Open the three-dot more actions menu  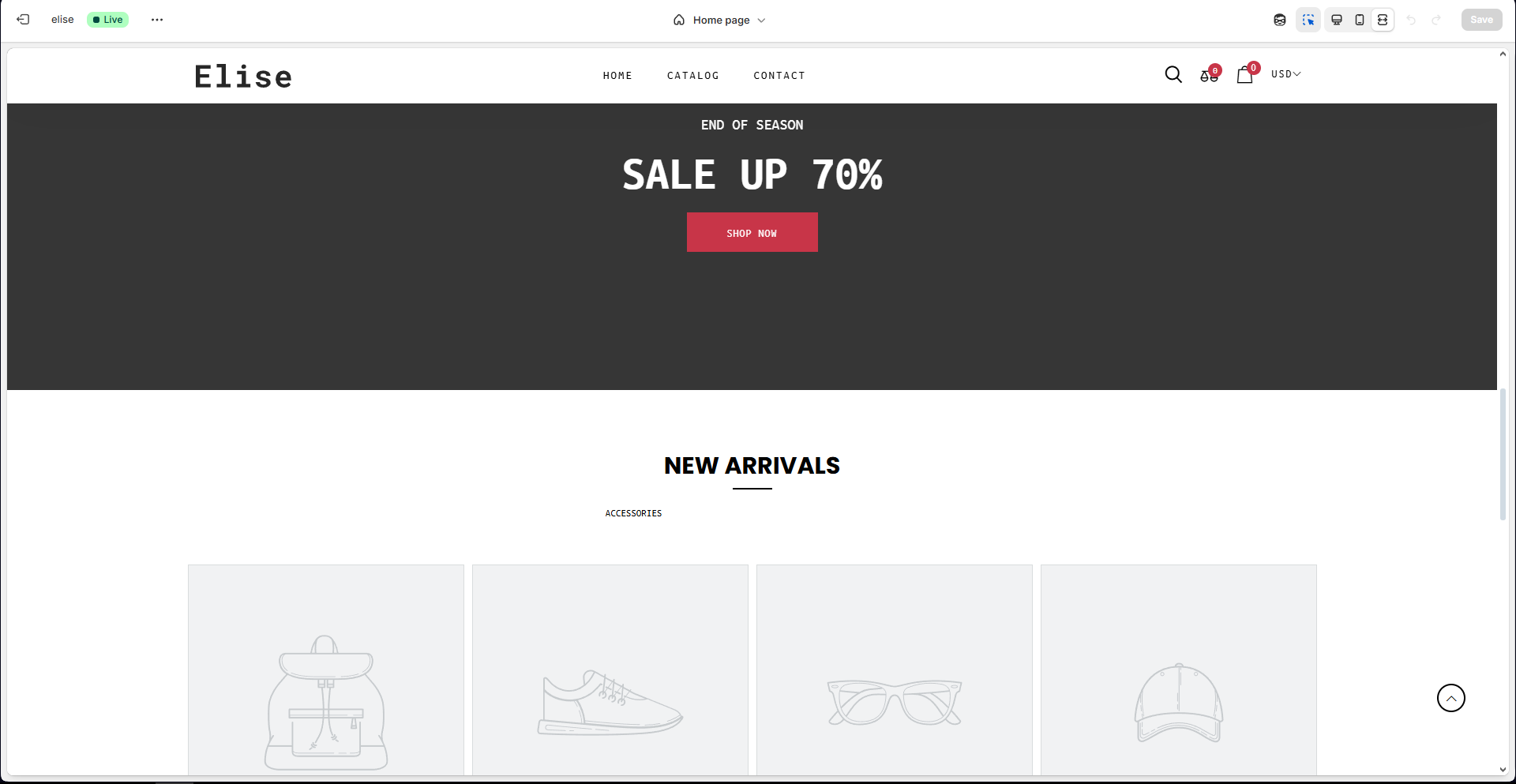[157, 20]
